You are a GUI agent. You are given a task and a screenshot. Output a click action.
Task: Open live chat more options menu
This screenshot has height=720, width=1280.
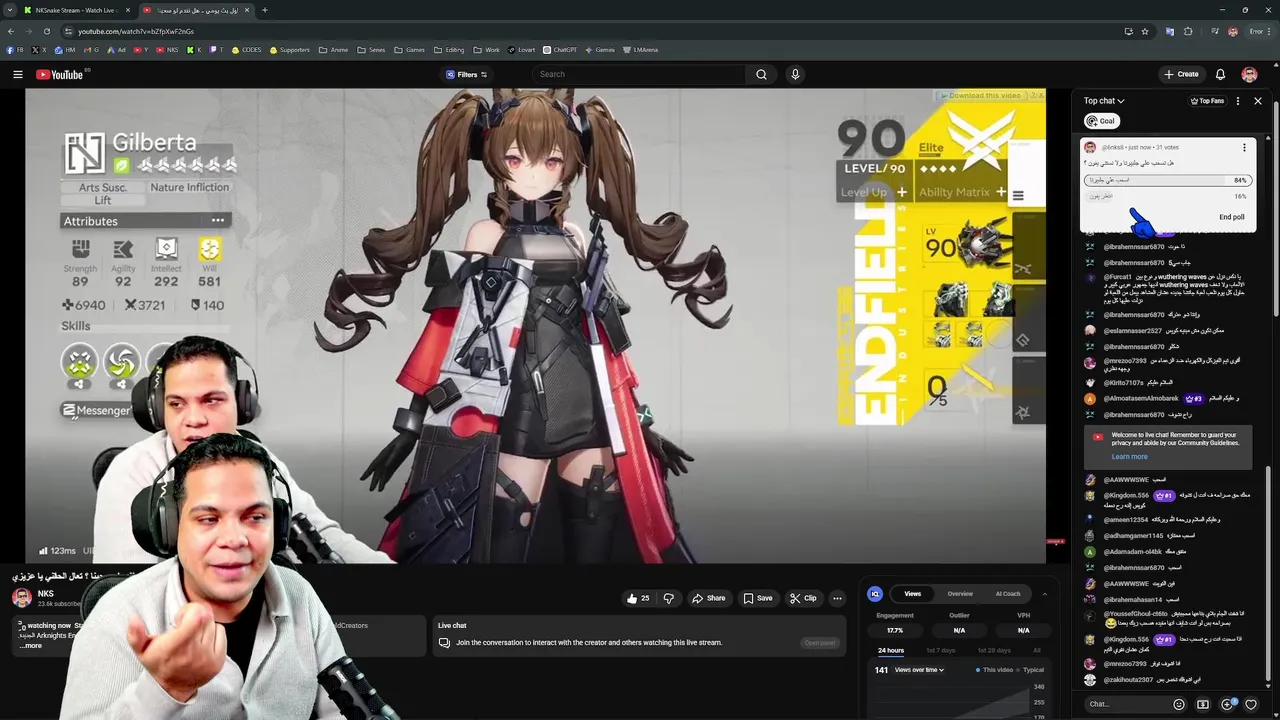tap(1238, 101)
